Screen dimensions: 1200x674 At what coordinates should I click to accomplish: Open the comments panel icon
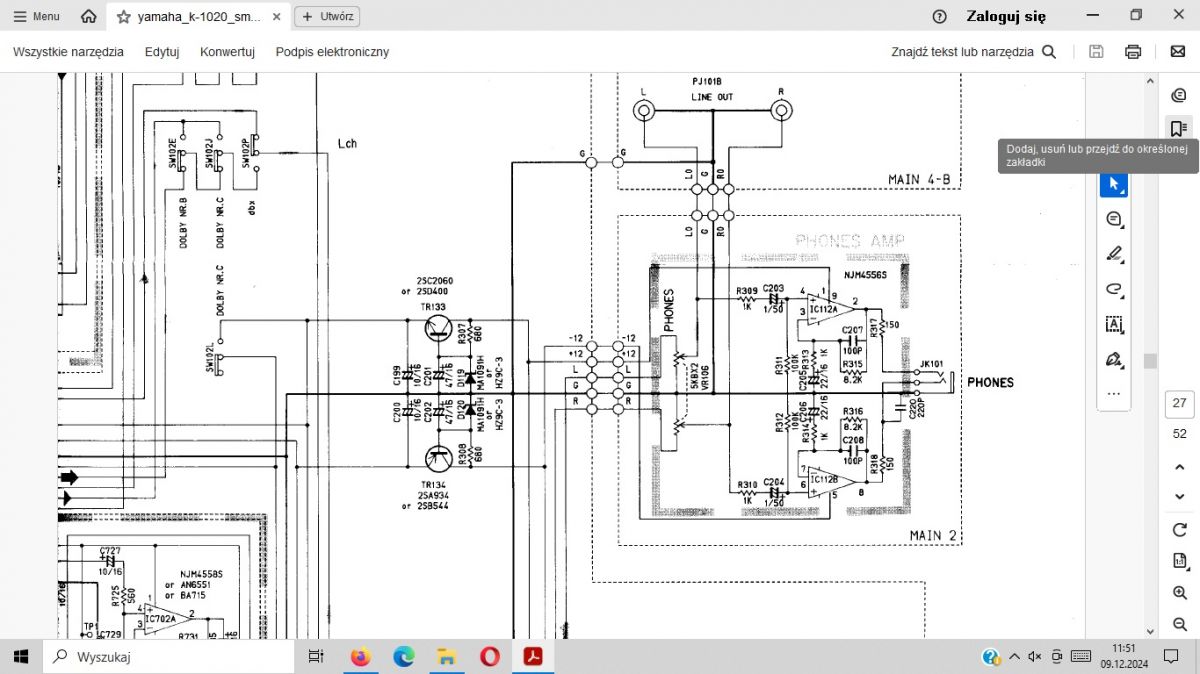point(1178,96)
